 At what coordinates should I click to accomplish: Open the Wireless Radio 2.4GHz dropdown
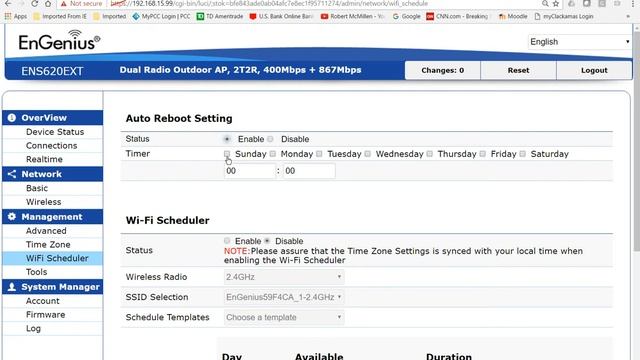click(284, 277)
